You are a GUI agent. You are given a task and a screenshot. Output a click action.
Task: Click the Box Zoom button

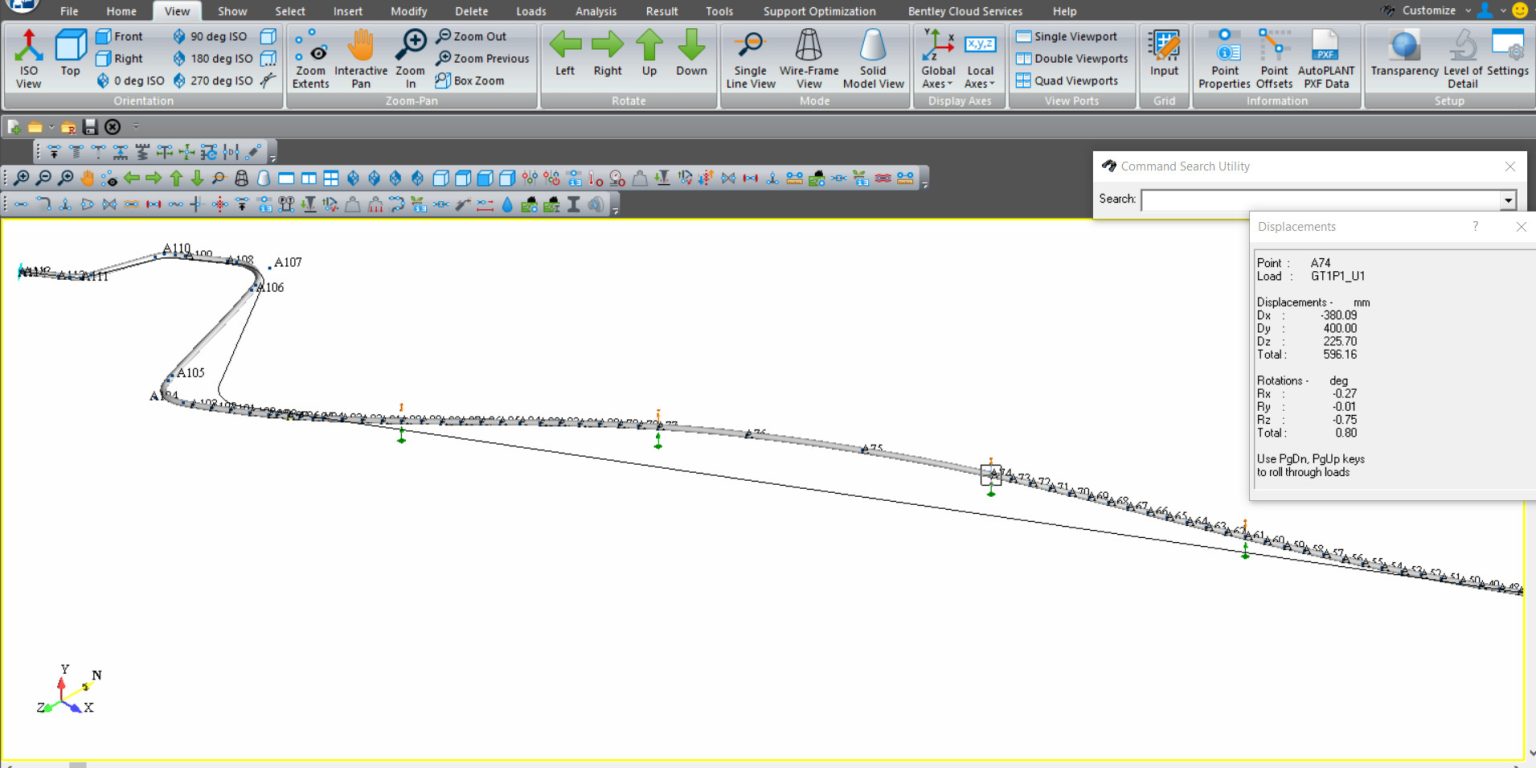(470, 81)
